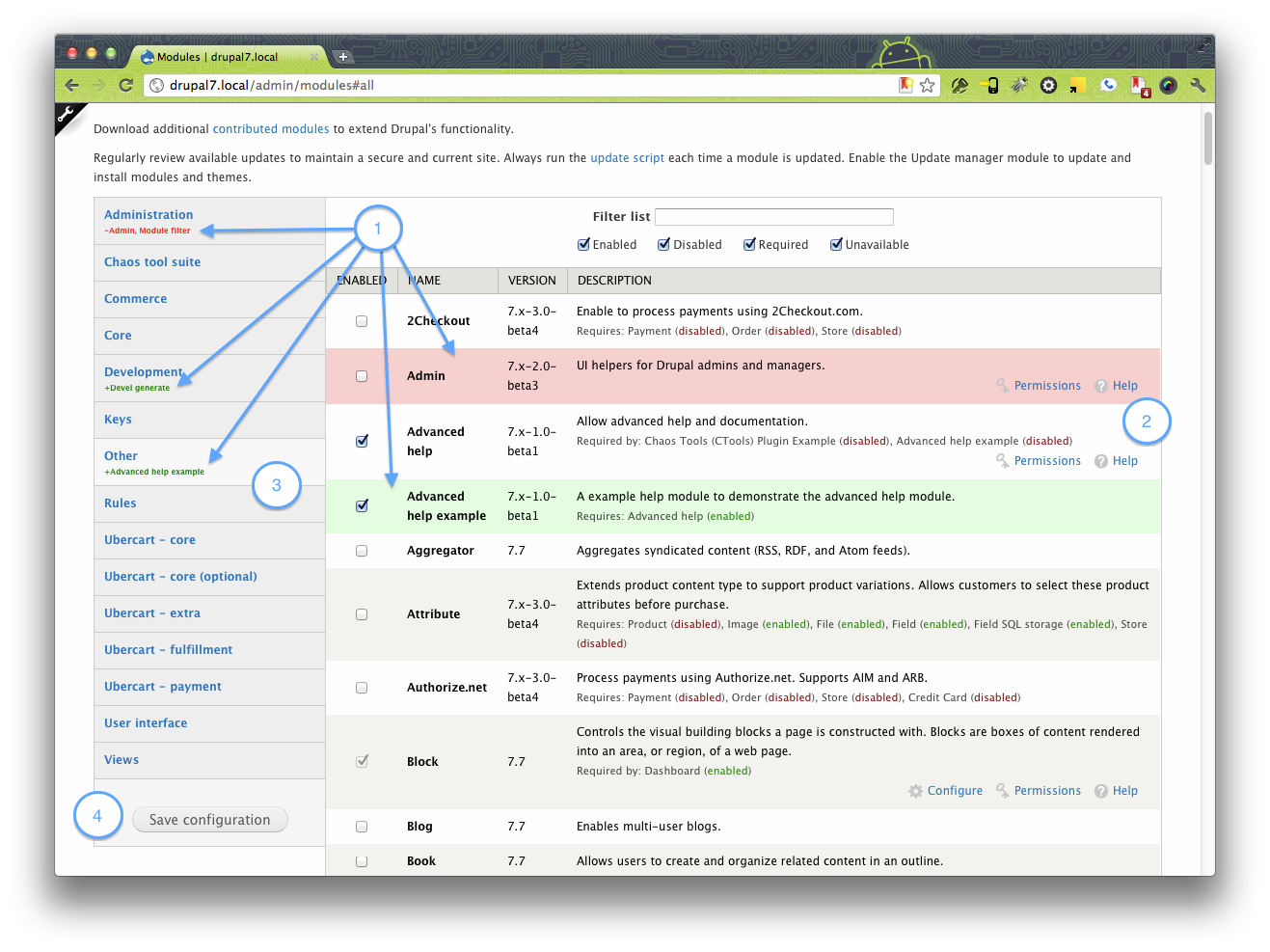Open Permissions link in Advanced help row

(x=1047, y=461)
